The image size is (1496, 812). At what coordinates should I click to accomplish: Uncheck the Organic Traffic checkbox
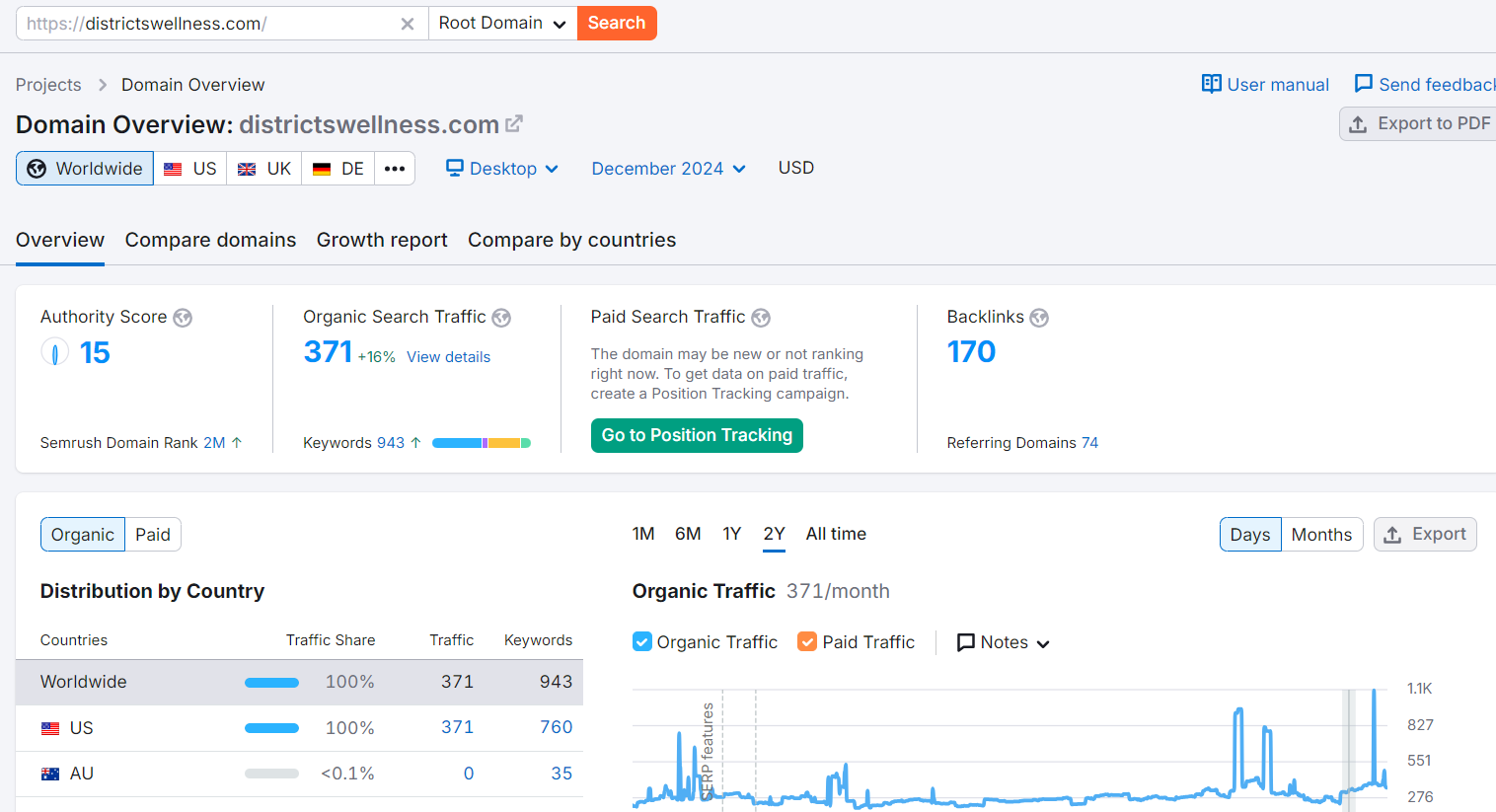(642, 642)
